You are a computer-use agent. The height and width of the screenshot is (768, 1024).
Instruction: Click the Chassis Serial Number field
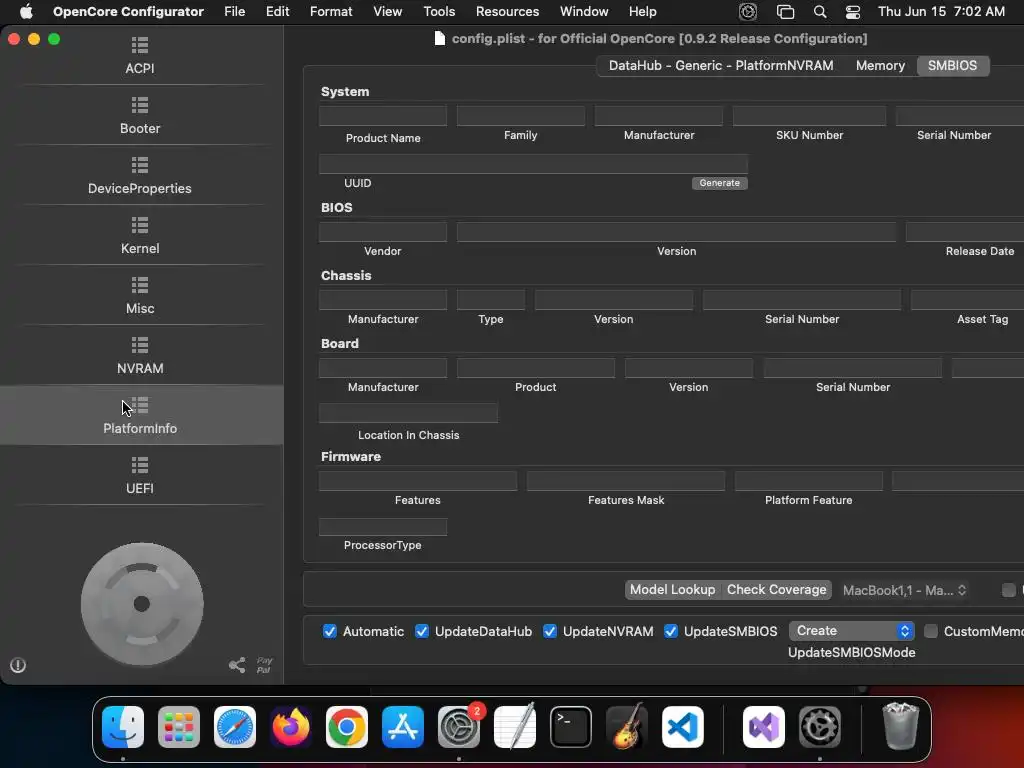(802, 300)
